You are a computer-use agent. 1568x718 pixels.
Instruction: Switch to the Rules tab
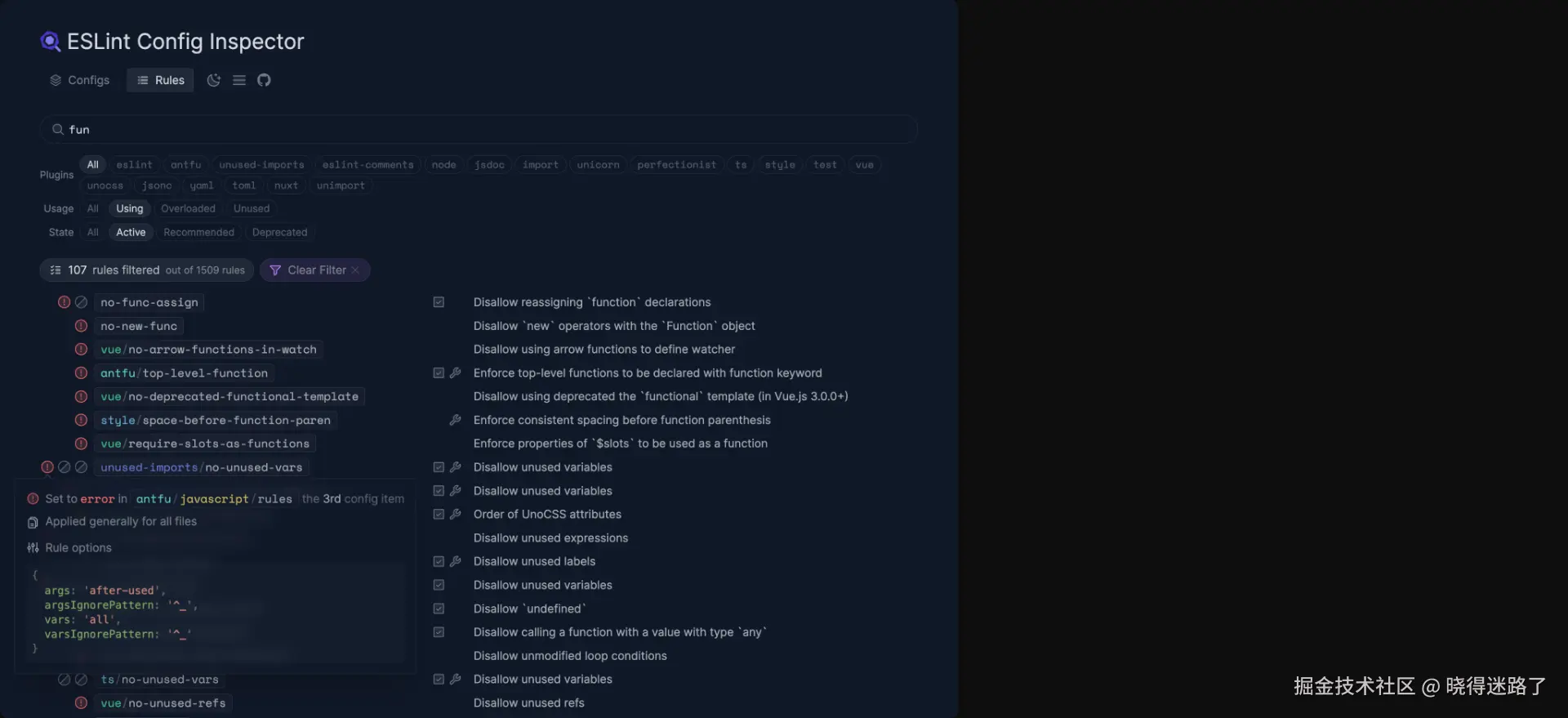160,80
